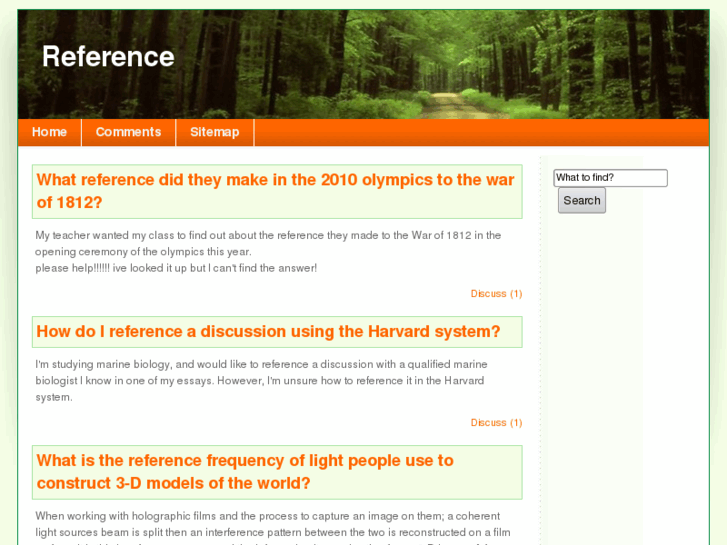Open the Harvard system reference question
This screenshot has width=727, height=545.
[268, 332]
